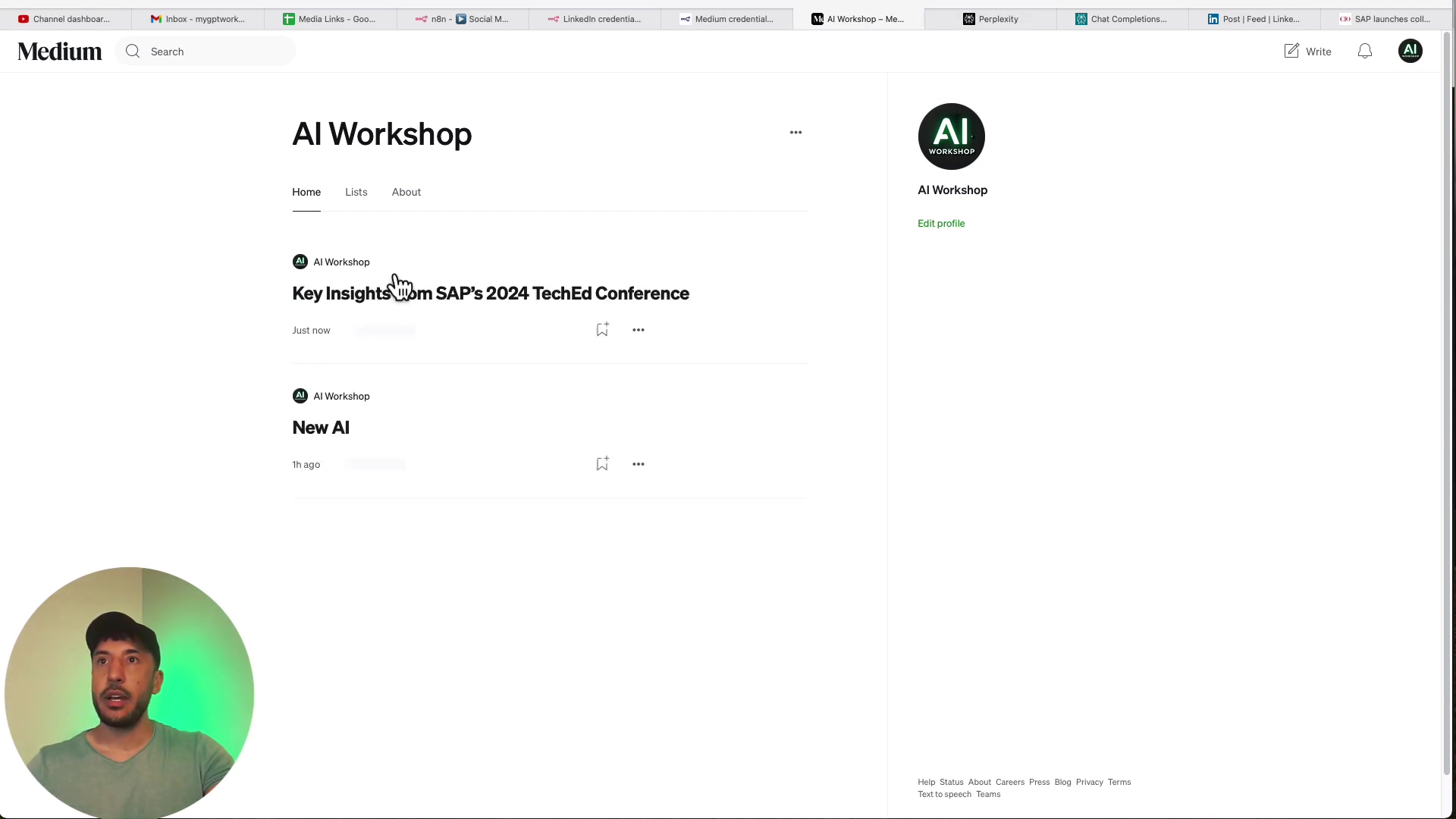Click author avatar above SAP story
Image resolution: width=1456 pixels, height=819 pixels.
click(x=300, y=262)
